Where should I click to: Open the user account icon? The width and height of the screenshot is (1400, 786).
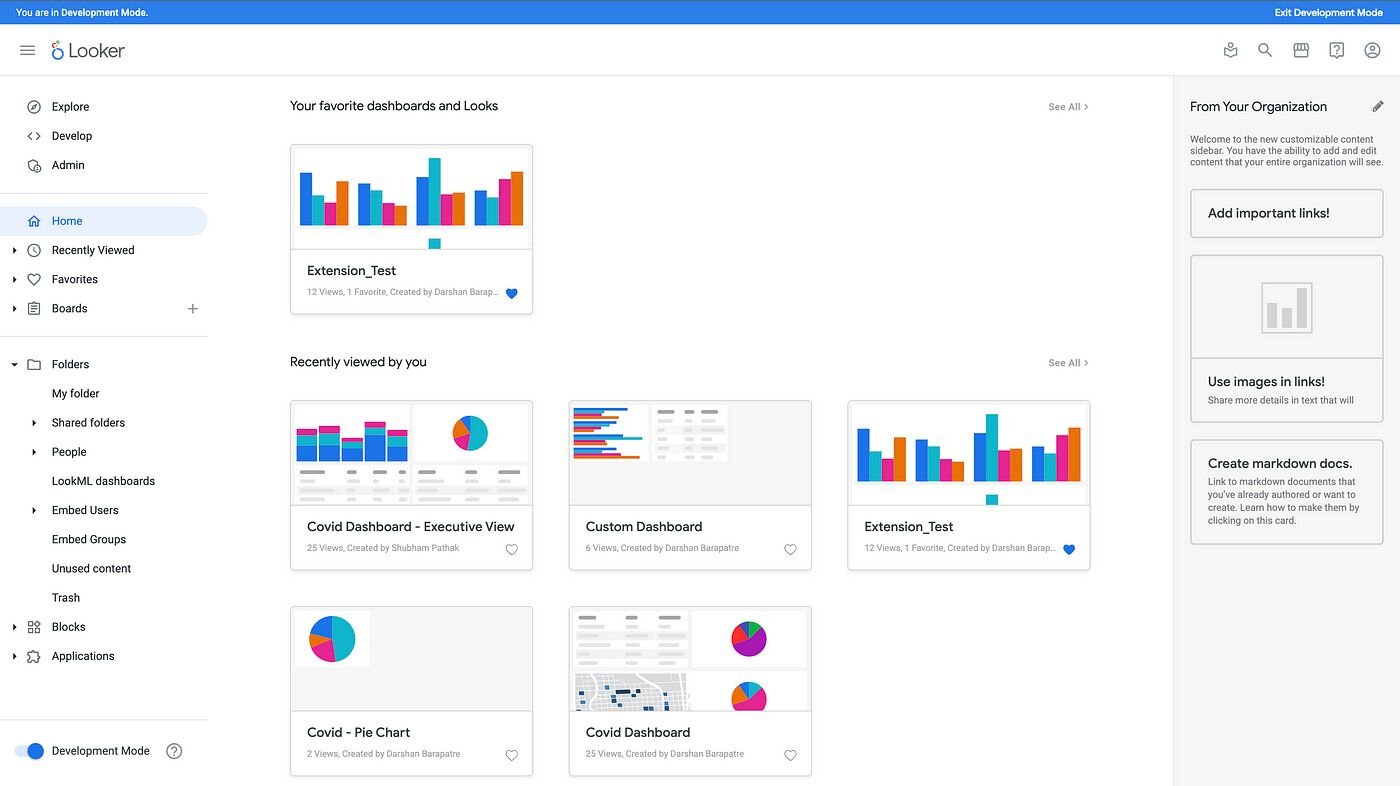(x=1373, y=50)
